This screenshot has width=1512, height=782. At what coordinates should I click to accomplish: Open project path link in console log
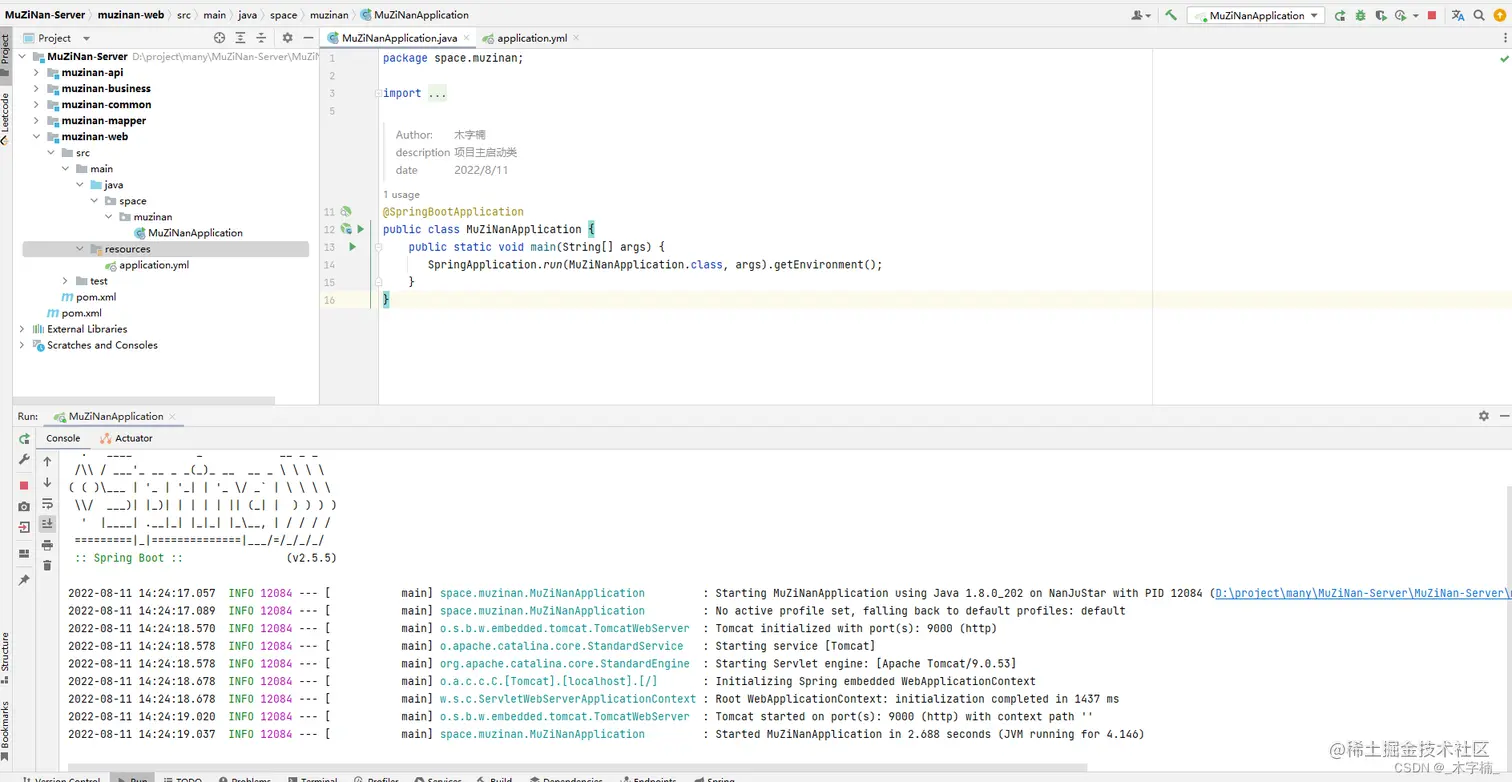tap(1362, 593)
